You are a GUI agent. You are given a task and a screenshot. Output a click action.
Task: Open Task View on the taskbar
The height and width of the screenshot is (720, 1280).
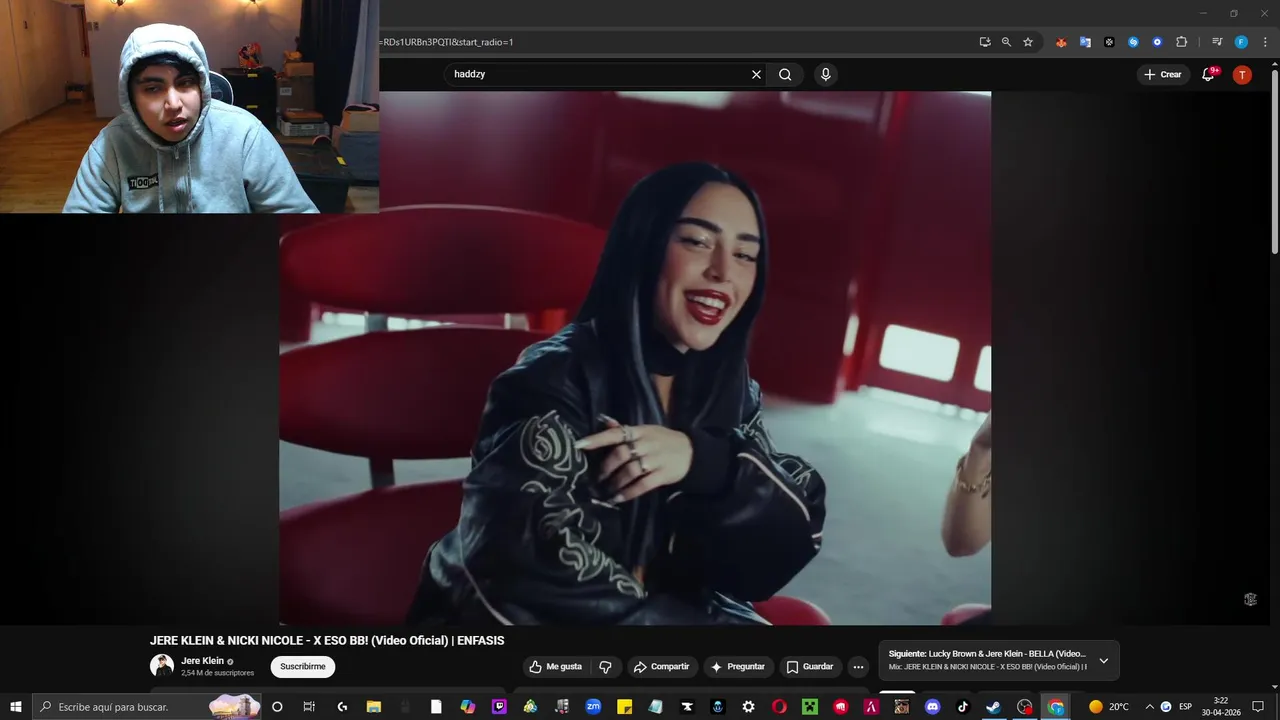pos(309,707)
